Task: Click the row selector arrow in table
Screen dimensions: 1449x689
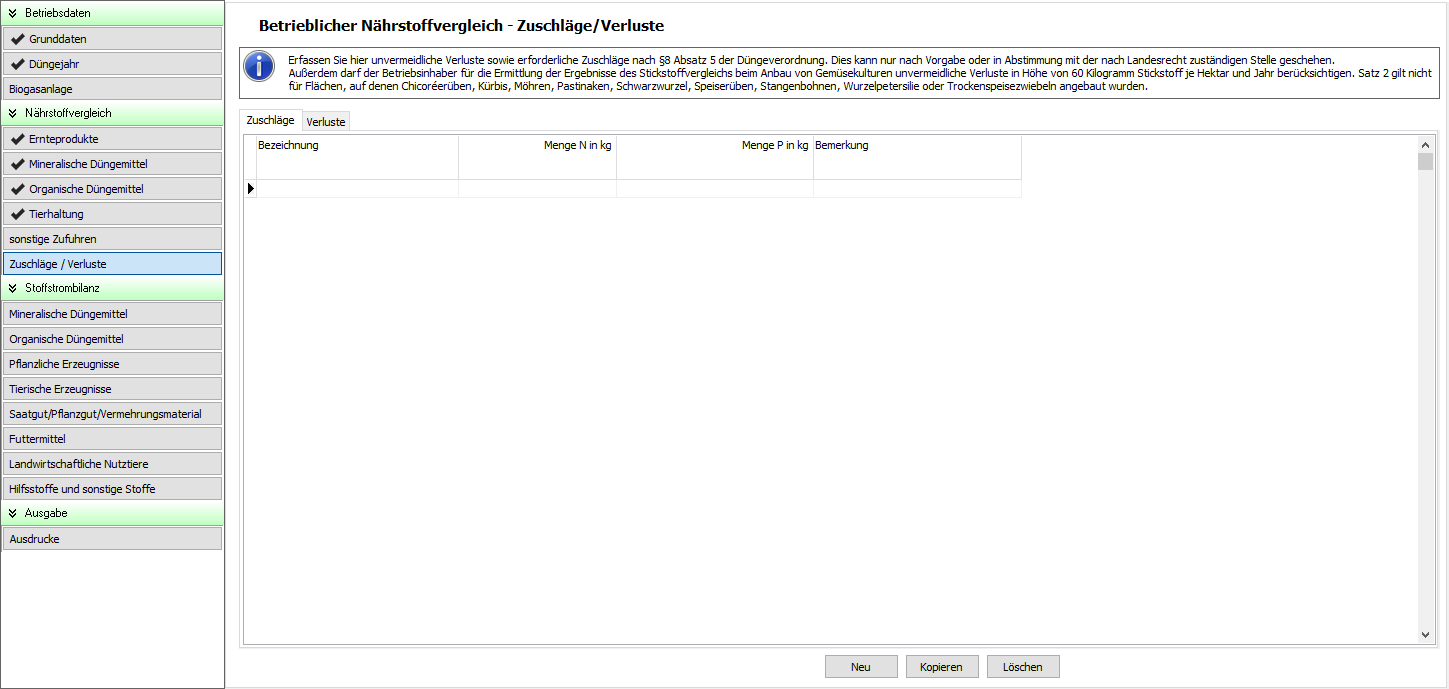Action: pos(250,188)
